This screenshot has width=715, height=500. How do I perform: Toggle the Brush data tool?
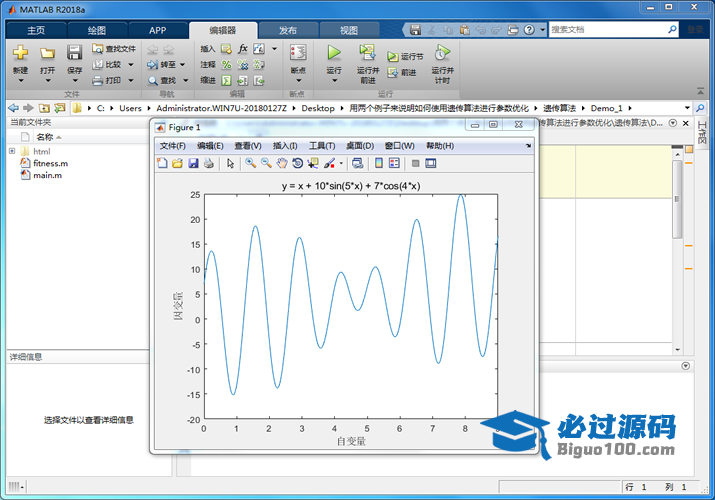[x=328, y=163]
